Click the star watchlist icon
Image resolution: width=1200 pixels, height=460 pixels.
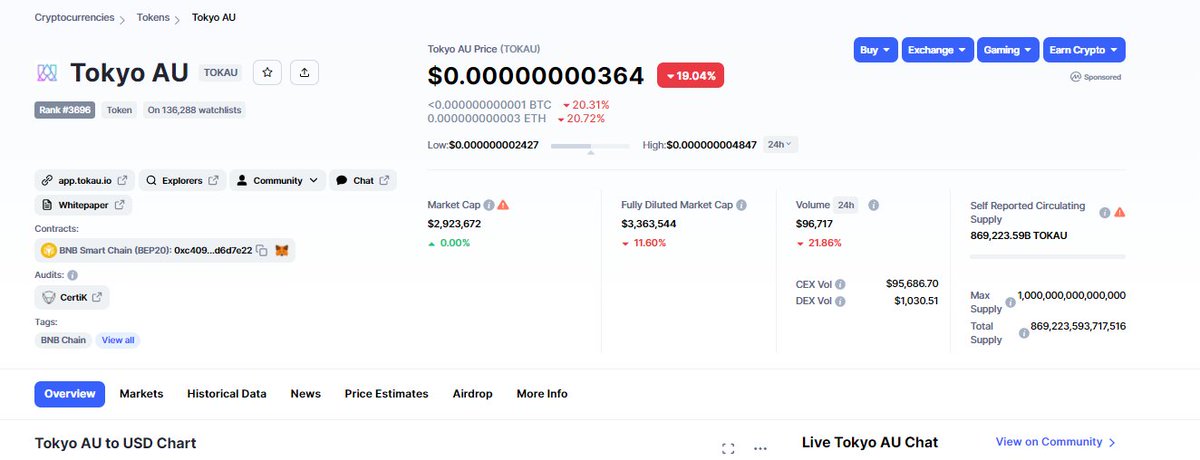pos(267,72)
